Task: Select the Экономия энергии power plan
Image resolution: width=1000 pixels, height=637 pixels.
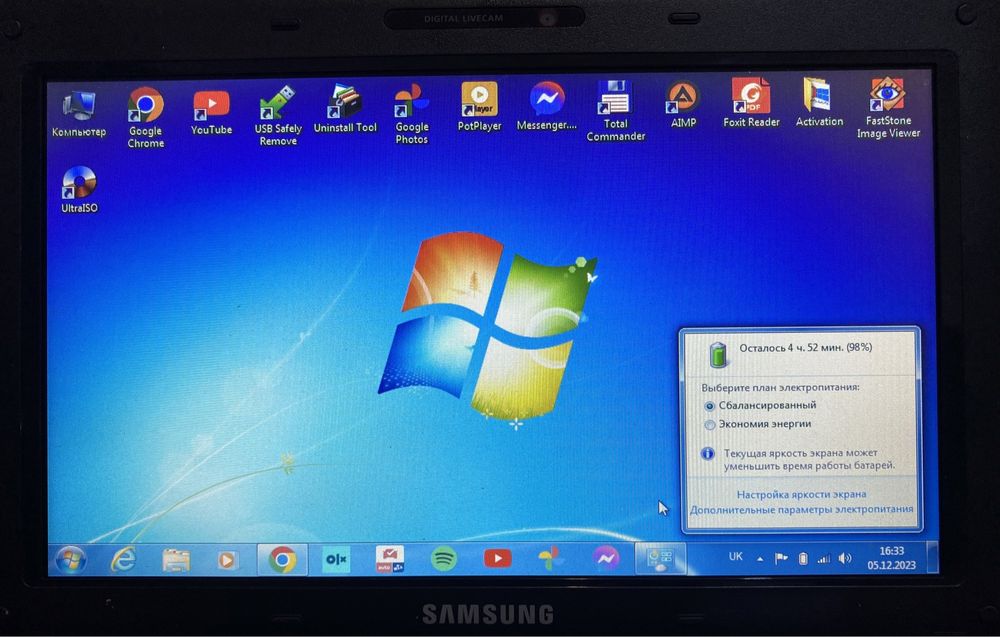Action: (758, 424)
